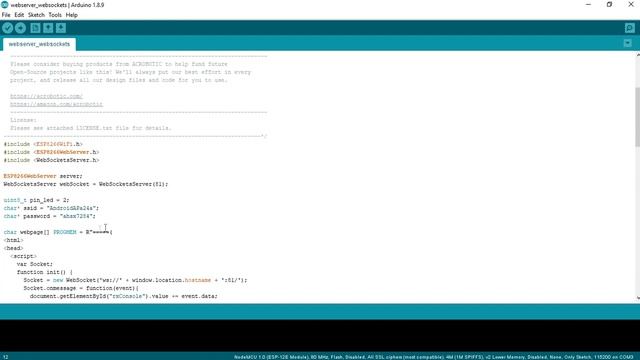
Task: Click the '#include <ESP8266WiFi.h>' line
Action: [x=43, y=144]
